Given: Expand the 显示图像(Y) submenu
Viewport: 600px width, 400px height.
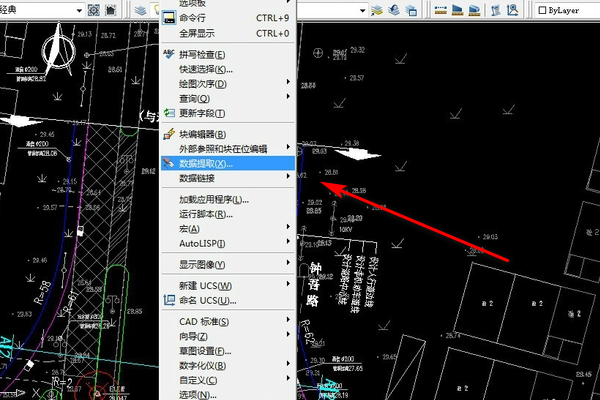Looking at the screenshot, I should click(x=227, y=264).
